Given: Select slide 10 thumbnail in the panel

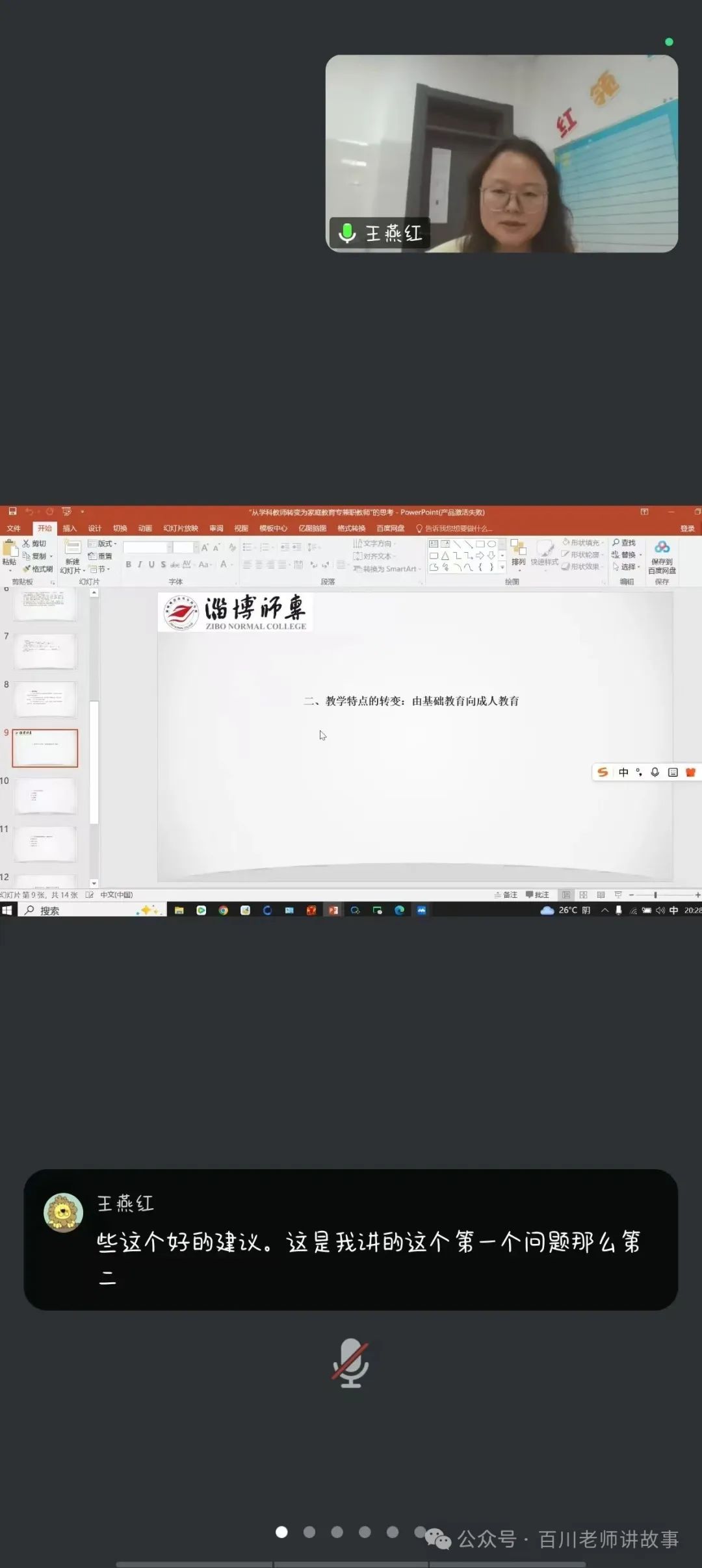Looking at the screenshot, I should click(45, 796).
